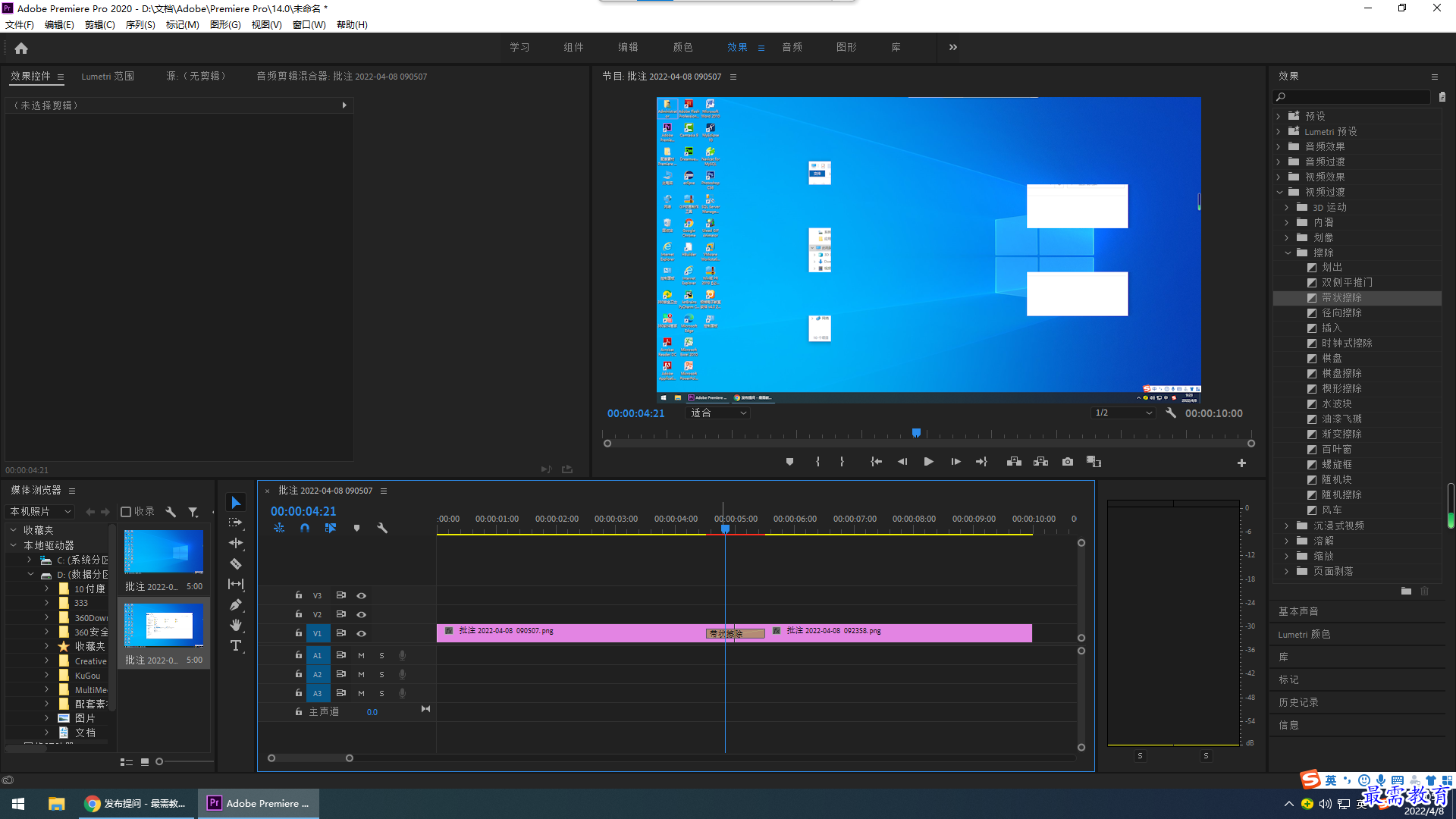
Task: Add a marker in the timeline header
Action: (356, 528)
